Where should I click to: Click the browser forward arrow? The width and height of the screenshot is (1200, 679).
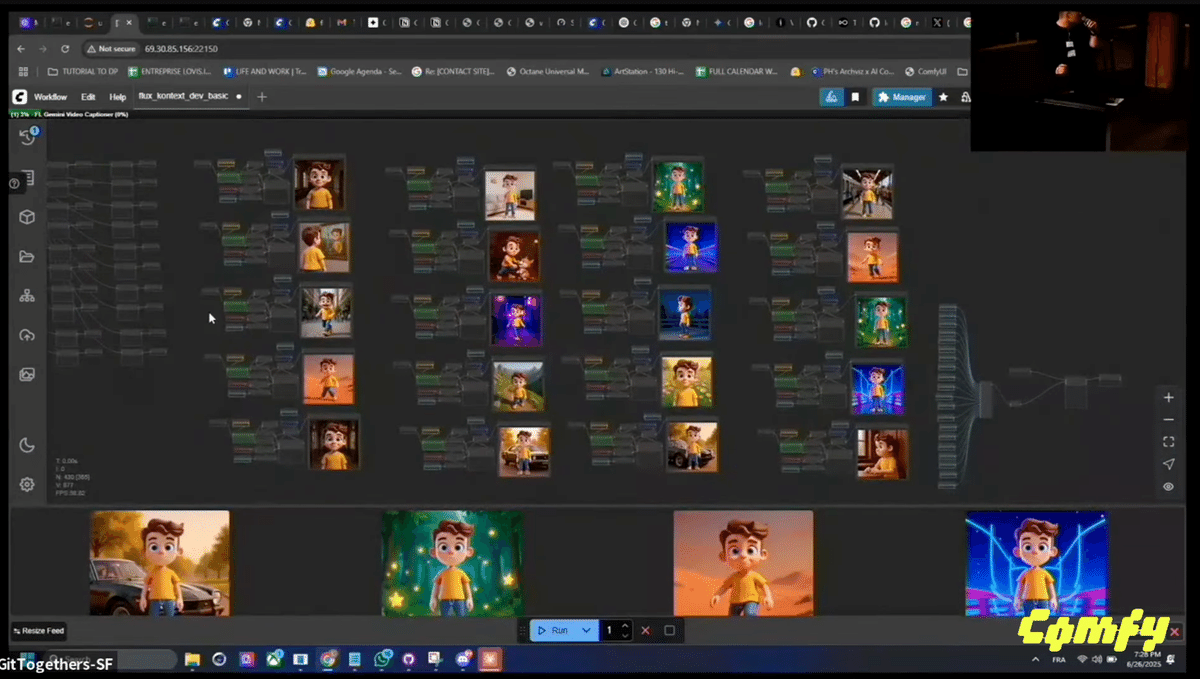point(43,48)
